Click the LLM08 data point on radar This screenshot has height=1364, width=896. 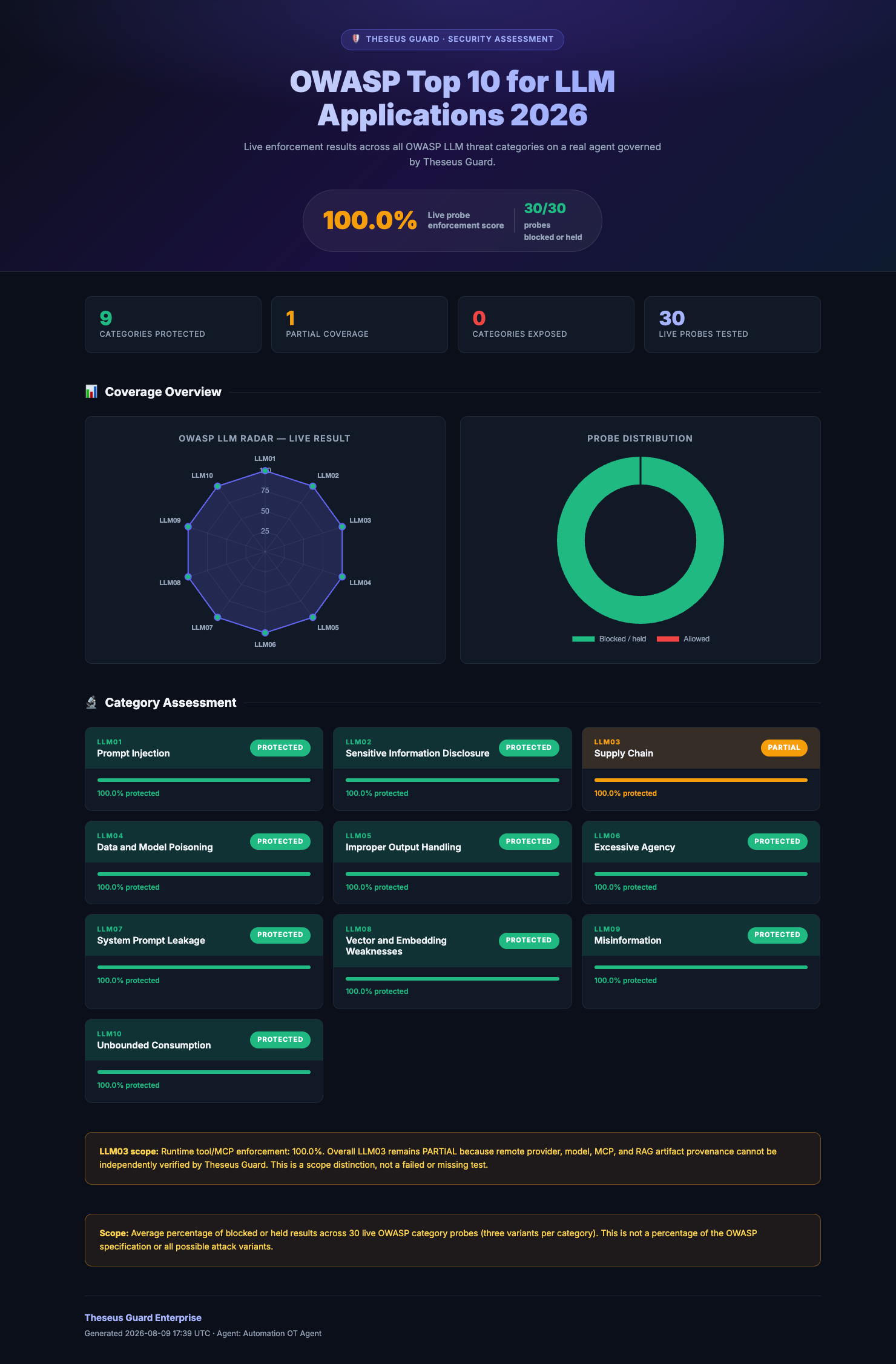188,577
